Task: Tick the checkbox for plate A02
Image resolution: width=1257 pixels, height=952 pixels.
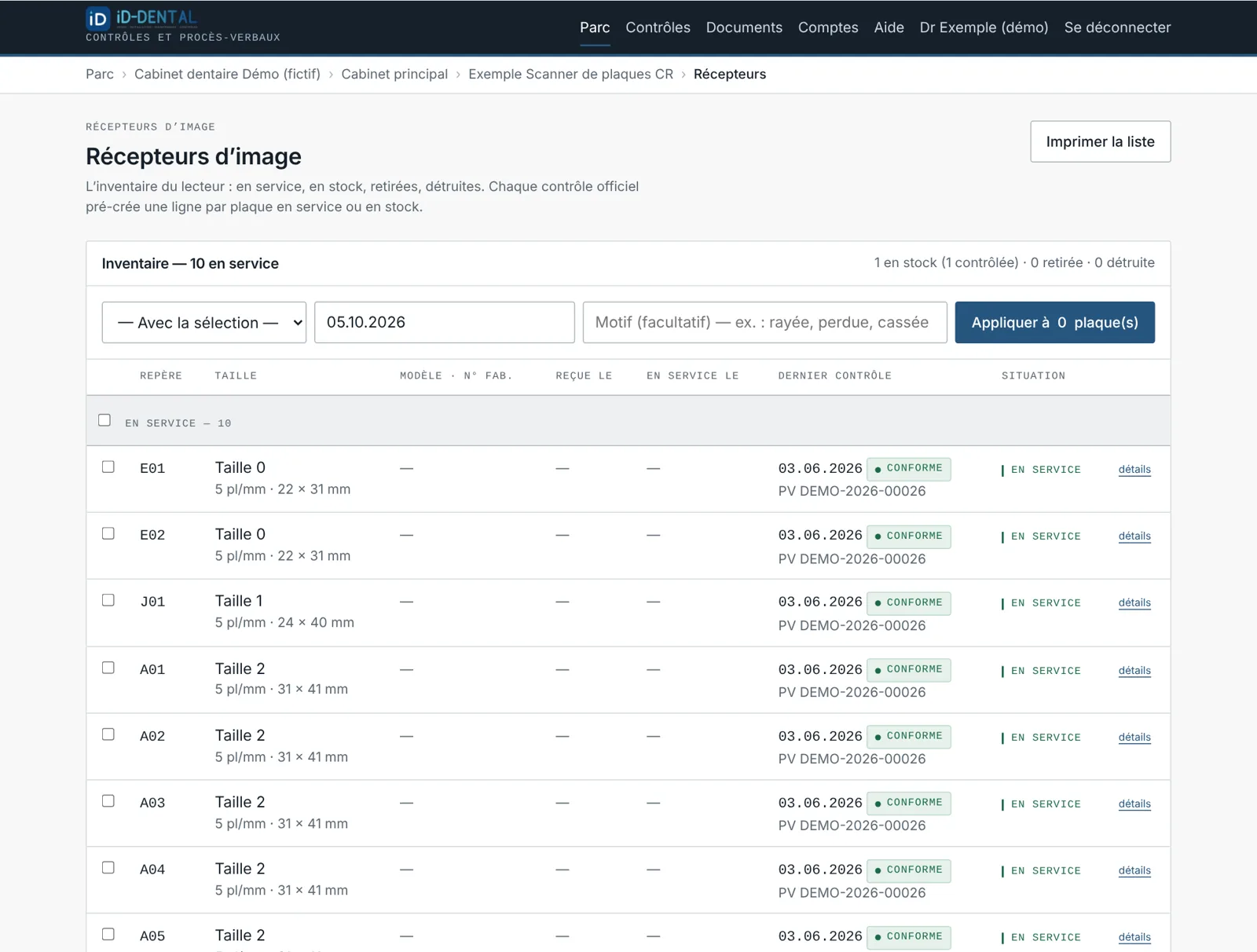Action: tap(108, 734)
